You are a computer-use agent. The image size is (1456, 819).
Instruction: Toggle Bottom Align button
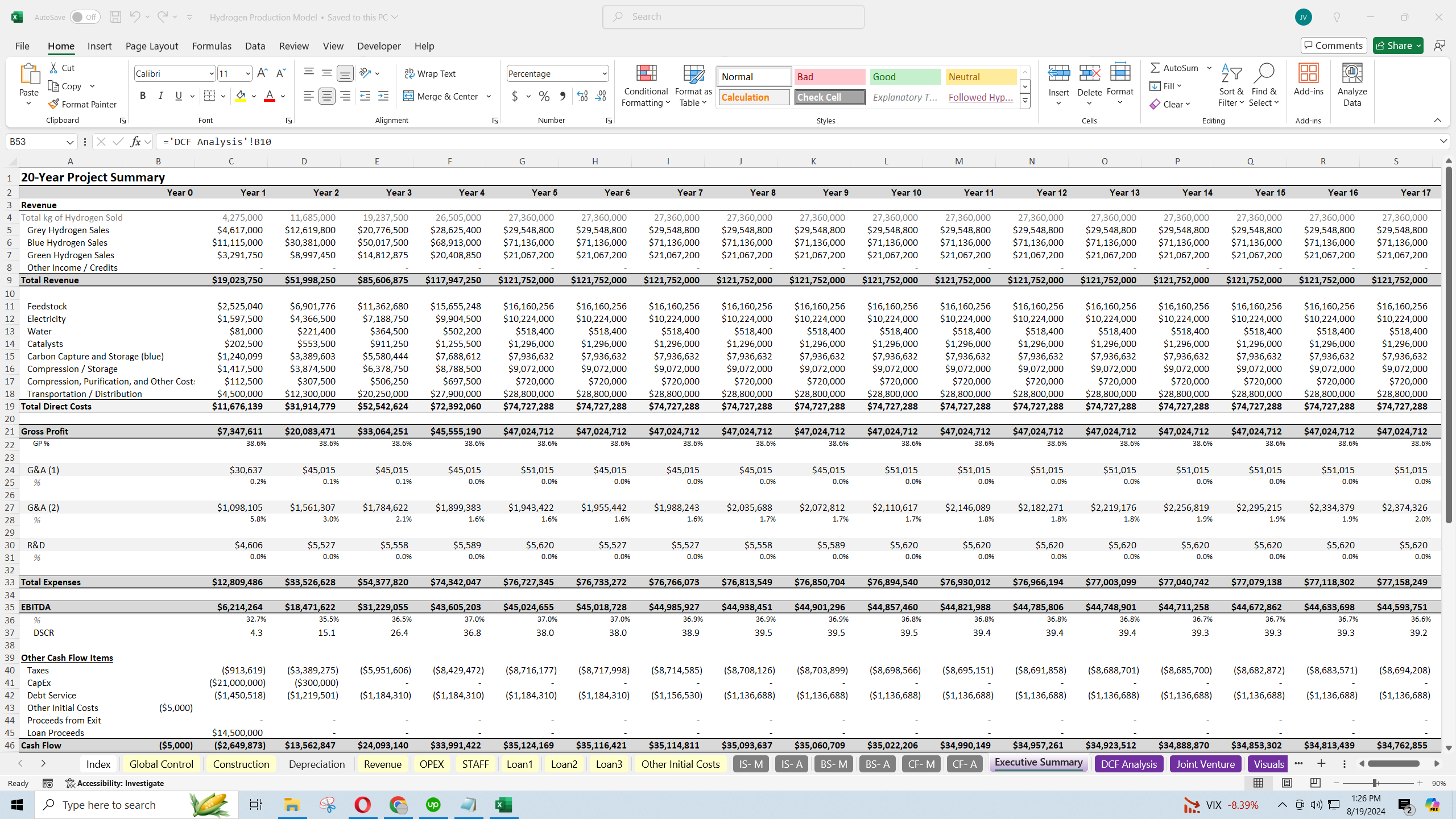pyautogui.click(x=345, y=73)
